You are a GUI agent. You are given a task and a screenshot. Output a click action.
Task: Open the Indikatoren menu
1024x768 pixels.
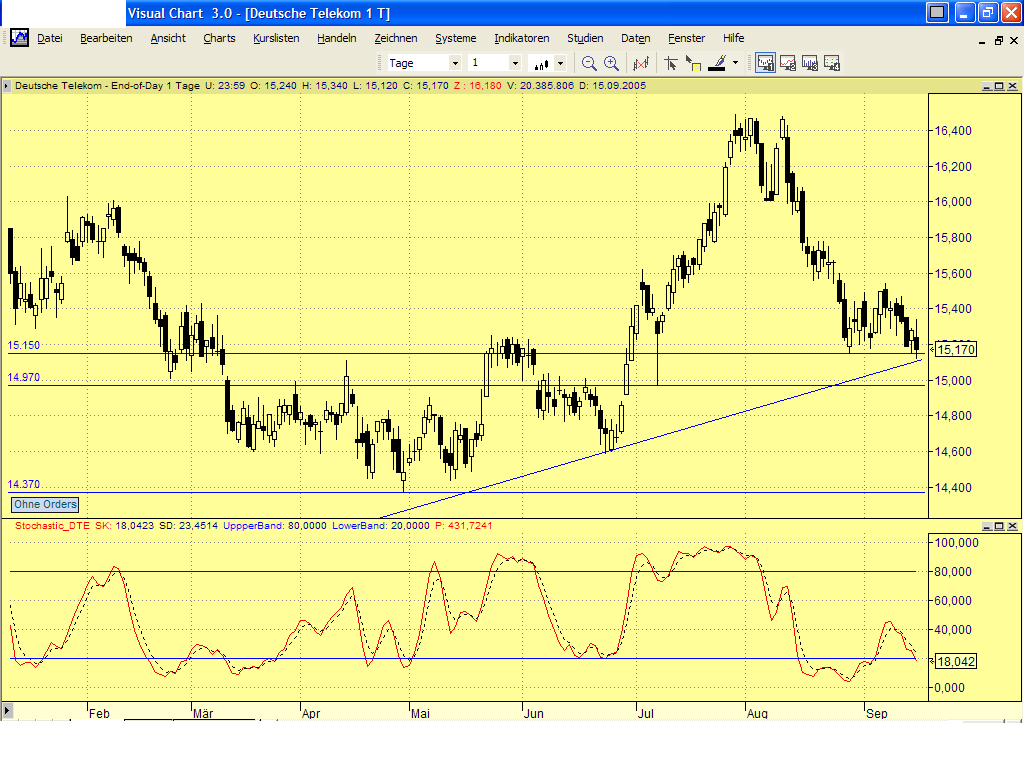pos(521,38)
